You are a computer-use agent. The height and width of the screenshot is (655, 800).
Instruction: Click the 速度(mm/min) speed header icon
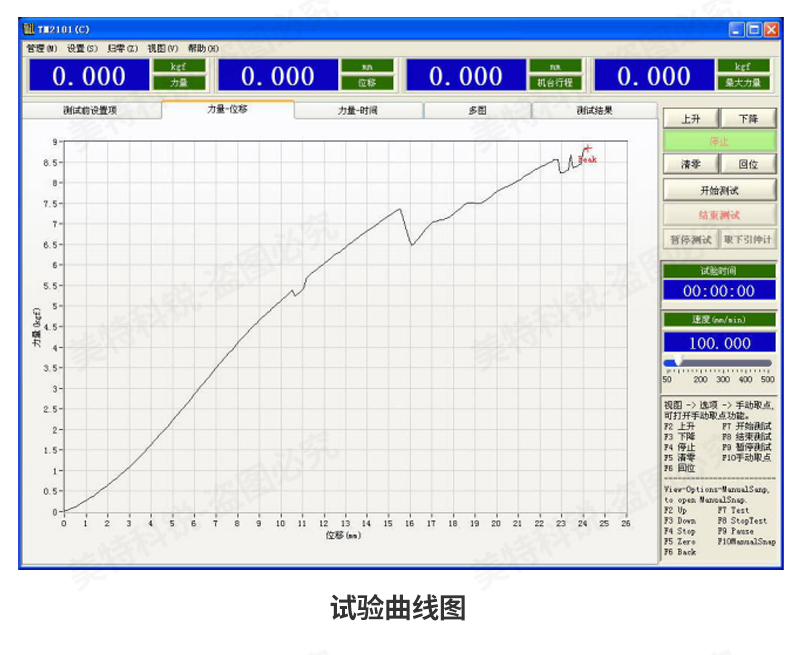click(718, 322)
